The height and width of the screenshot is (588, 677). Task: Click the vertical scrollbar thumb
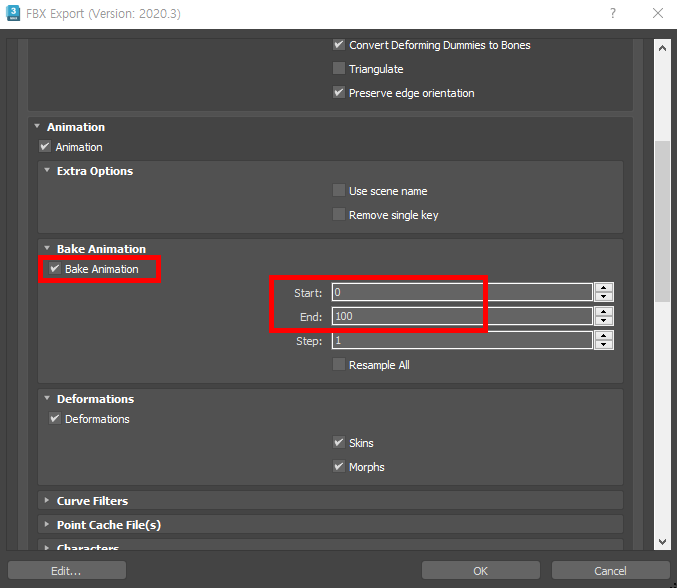click(662, 221)
